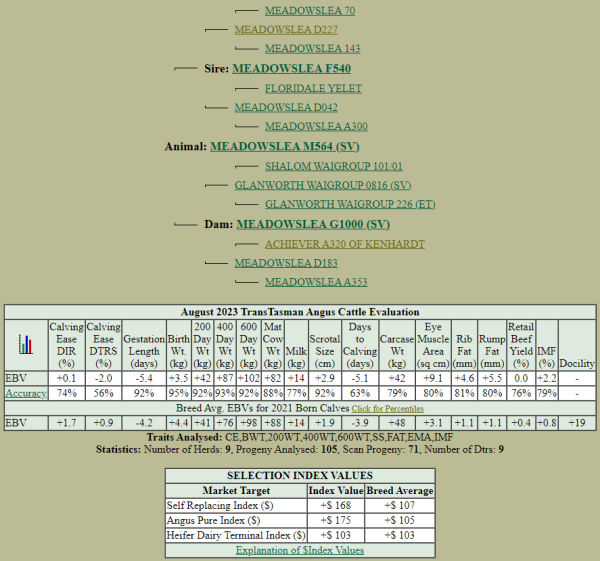Select the Heifer Dairy Terminal Index ($) label
This screenshot has width=600, height=561.
236,535
